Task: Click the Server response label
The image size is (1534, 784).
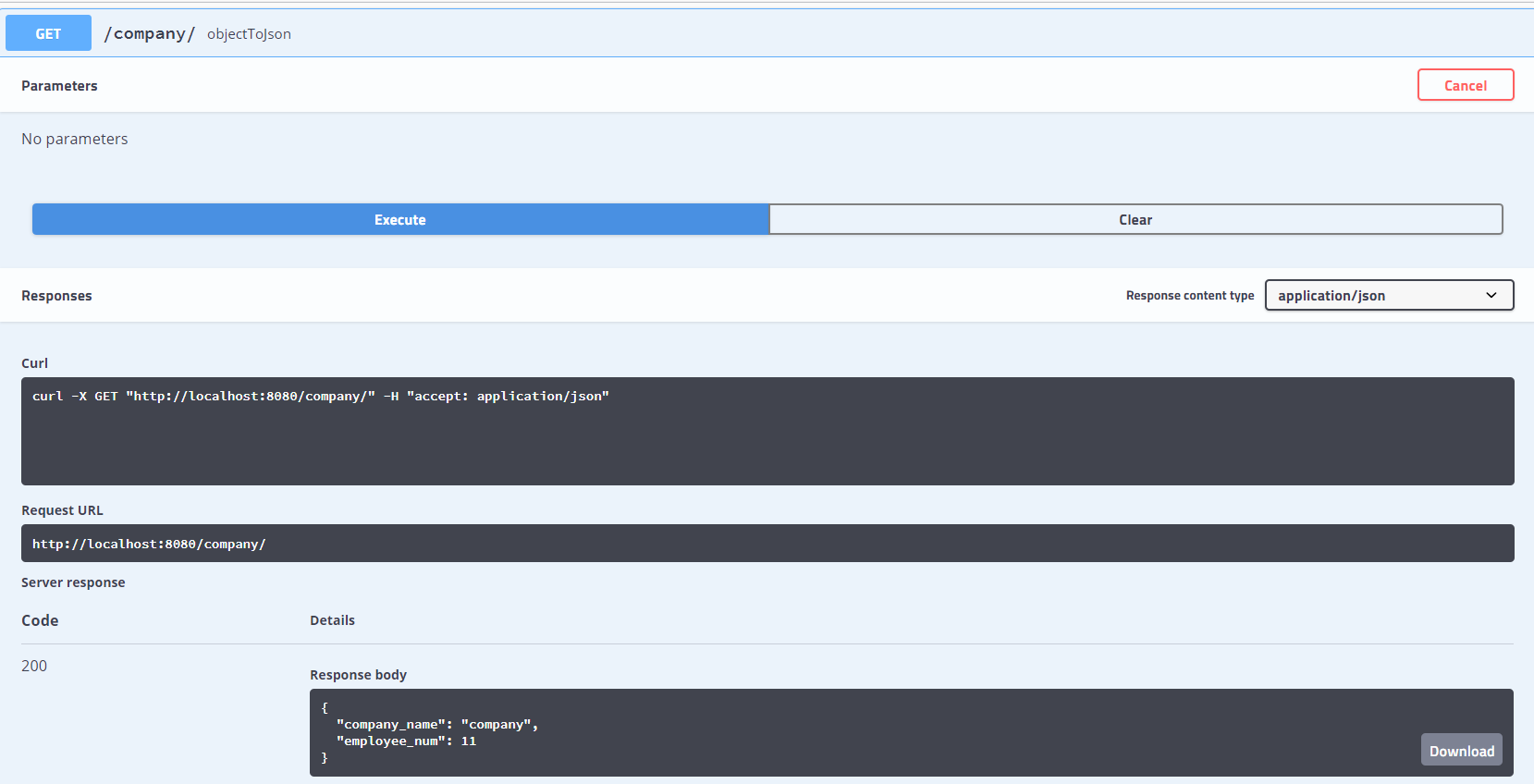Action: pyautogui.click(x=73, y=582)
